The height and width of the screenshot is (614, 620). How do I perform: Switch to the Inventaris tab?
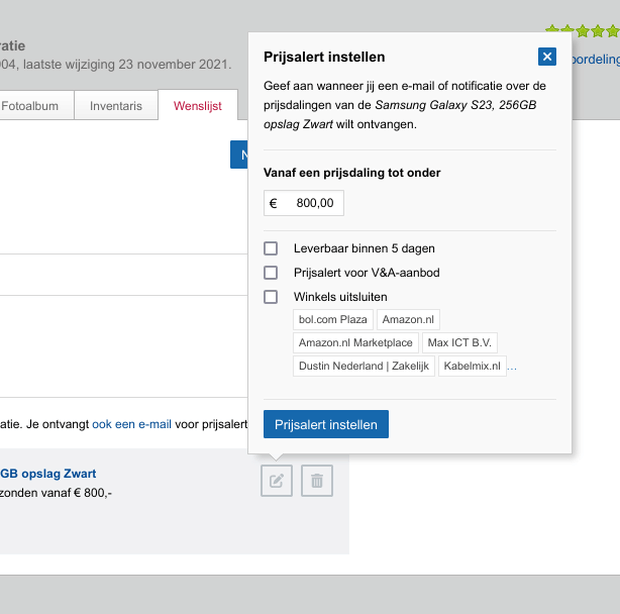pyautogui.click(x=116, y=106)
